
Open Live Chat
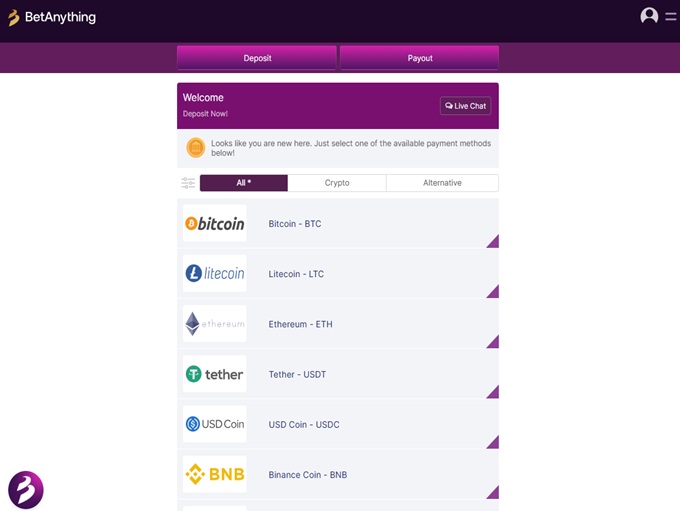(x=465, y=106)
